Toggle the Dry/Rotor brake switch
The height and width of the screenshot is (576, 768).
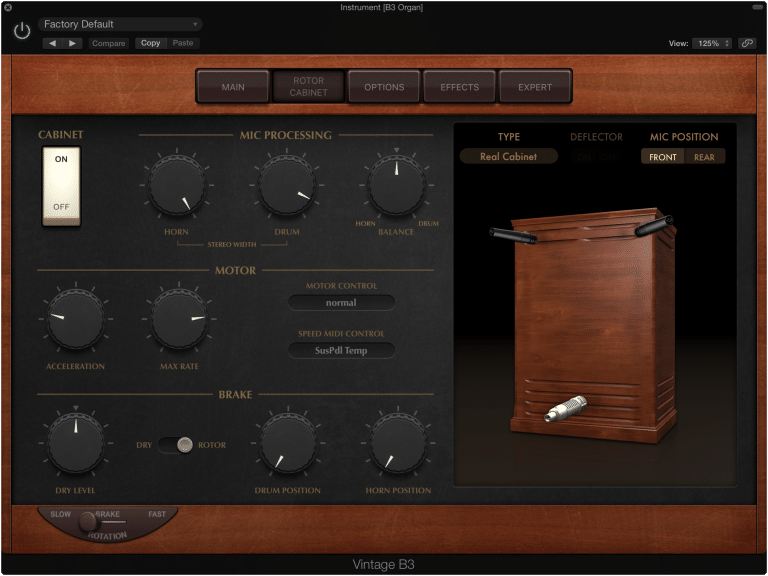(x=176, y=445)
